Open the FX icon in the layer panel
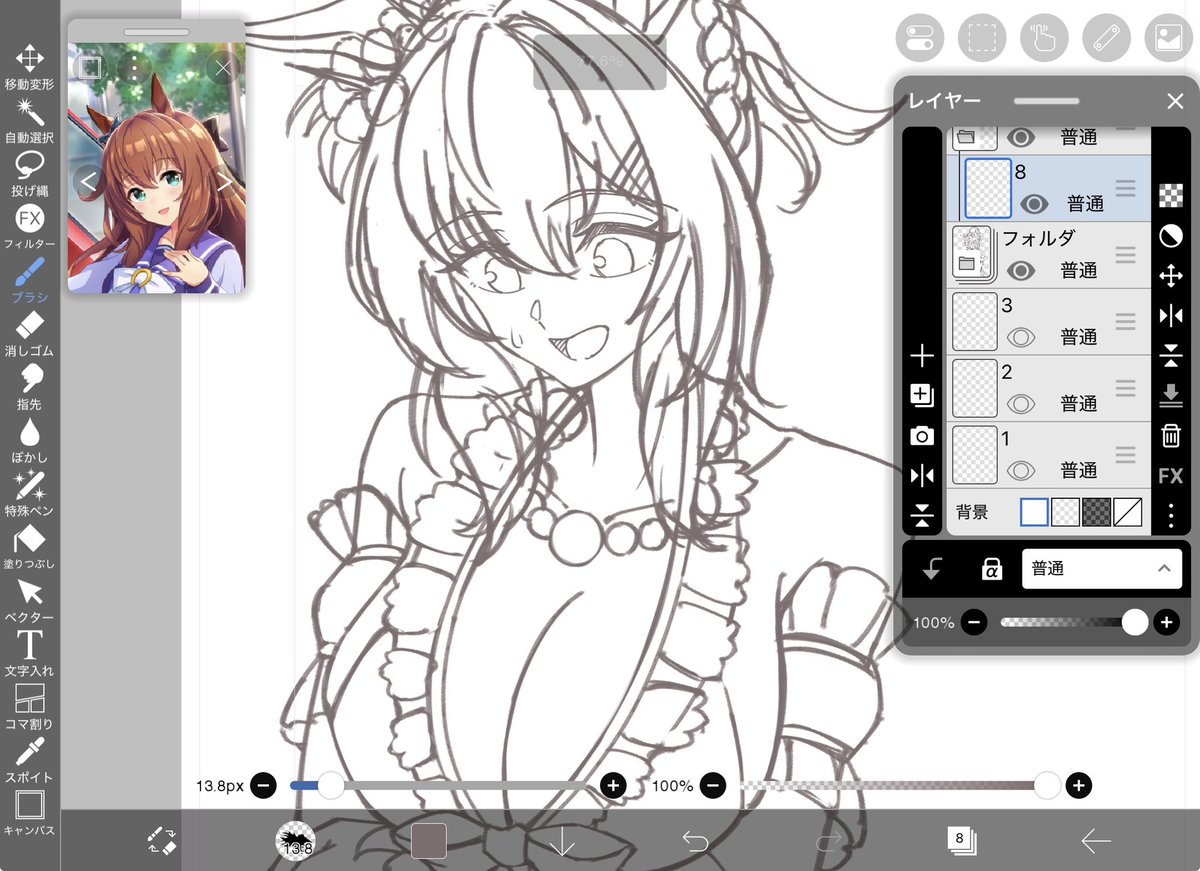Image resolution: width=1200 pixels, height=871 pixels. 1170,476
